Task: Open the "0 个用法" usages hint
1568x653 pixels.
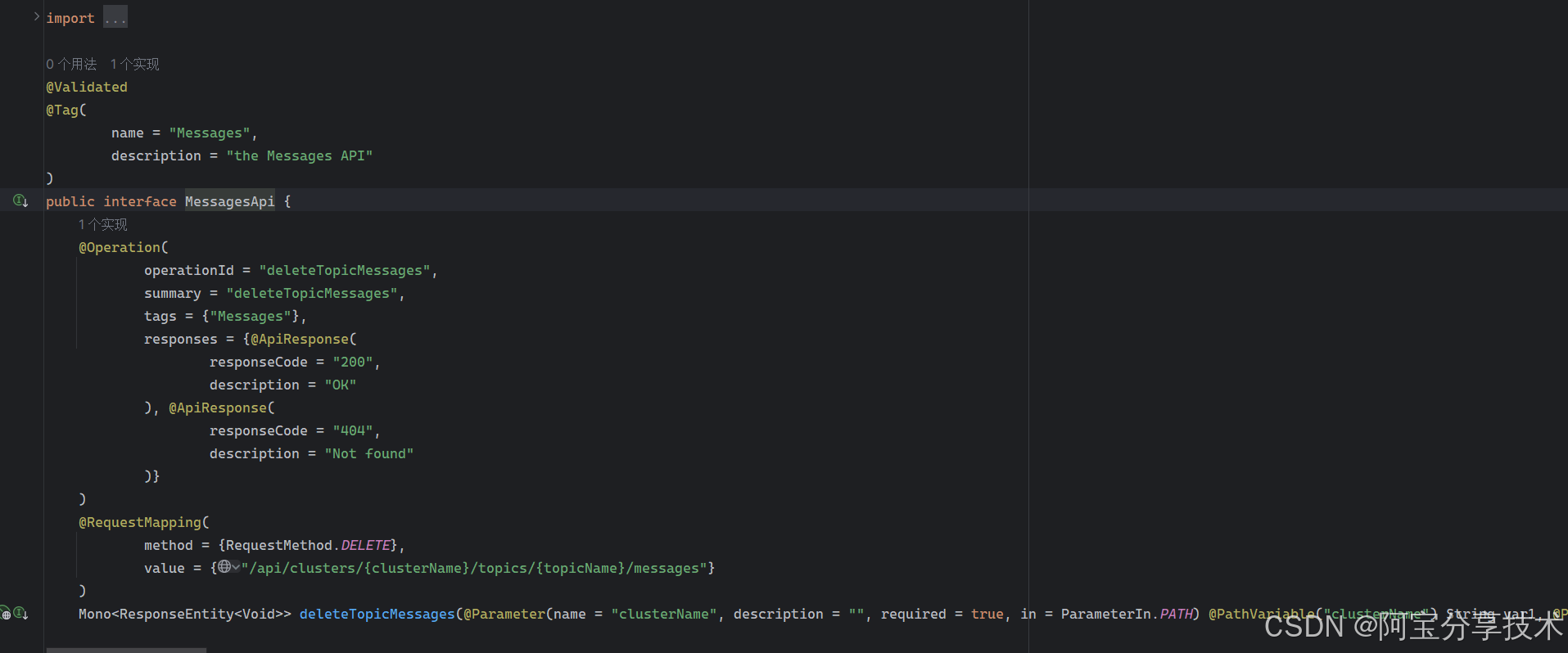Action: pyautogui.click(x=71, y=64)
